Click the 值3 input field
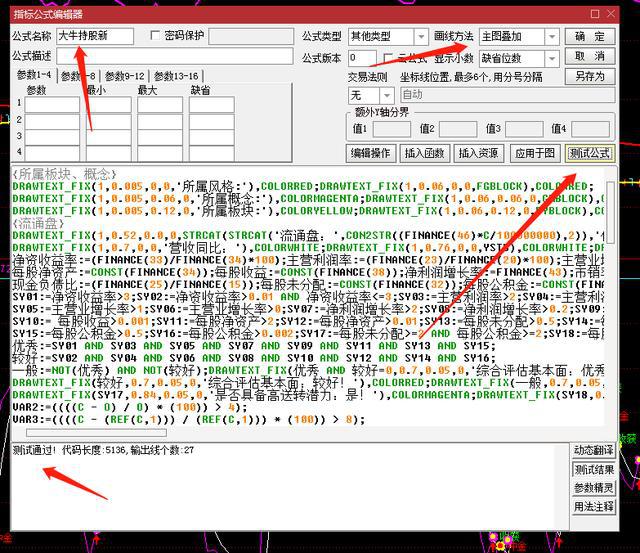Viewport: 640px width, 553px height. point(524,129)
